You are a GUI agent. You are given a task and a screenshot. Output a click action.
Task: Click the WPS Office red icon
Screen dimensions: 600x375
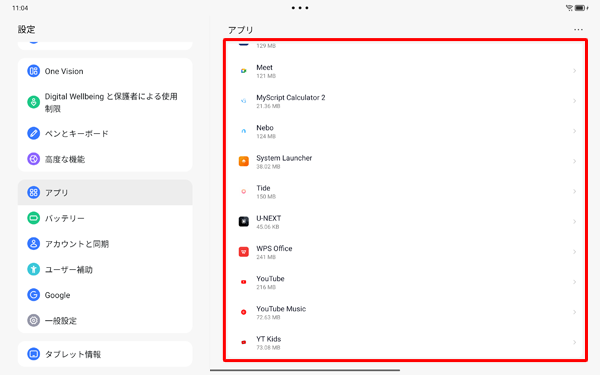(243, 252)
